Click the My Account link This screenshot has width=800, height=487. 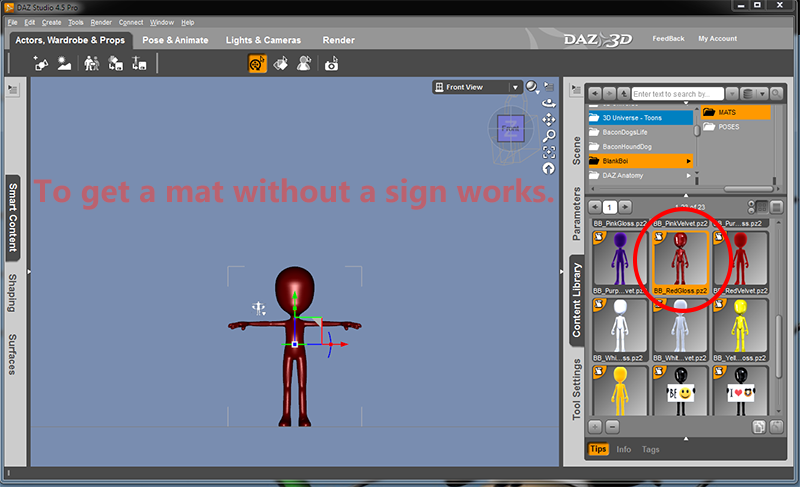pos(717,38)
